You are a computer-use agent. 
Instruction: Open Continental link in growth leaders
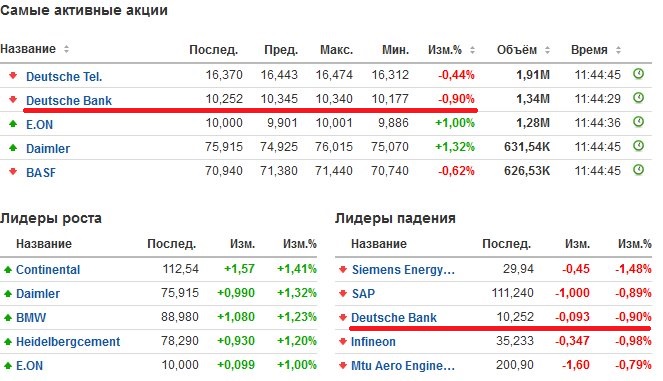[48, 270]
